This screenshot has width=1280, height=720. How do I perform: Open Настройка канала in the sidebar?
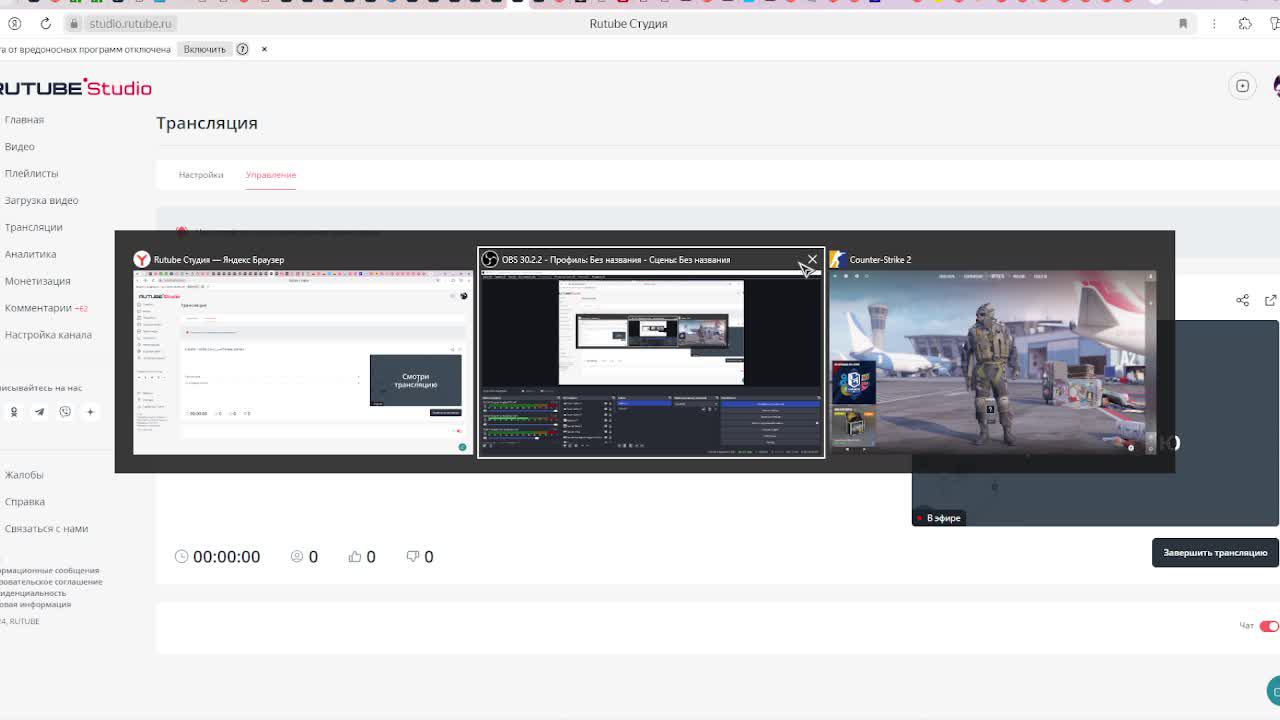point(48,335)
